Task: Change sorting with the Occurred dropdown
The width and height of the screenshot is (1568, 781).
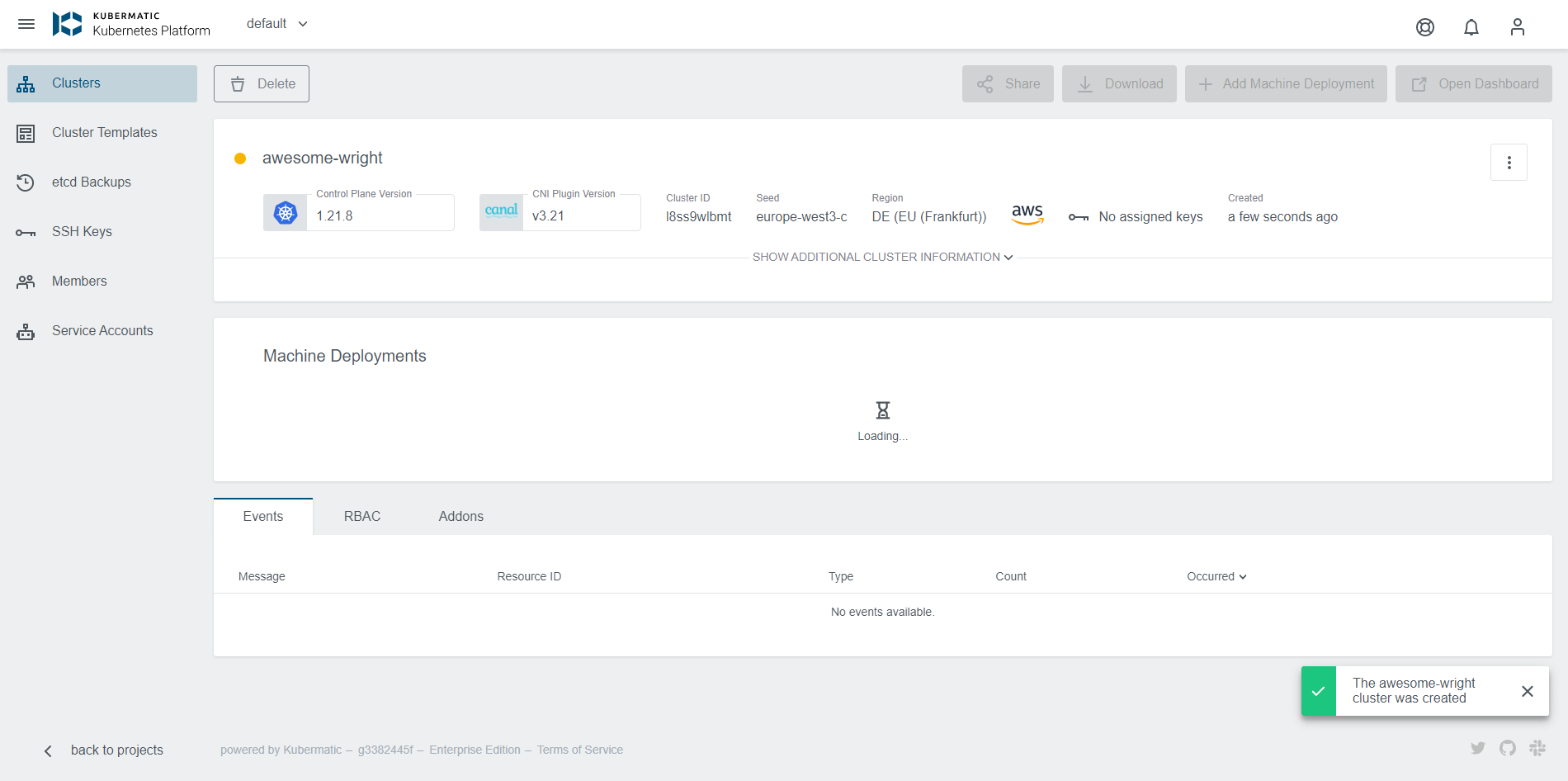Action: [1216, 576]
